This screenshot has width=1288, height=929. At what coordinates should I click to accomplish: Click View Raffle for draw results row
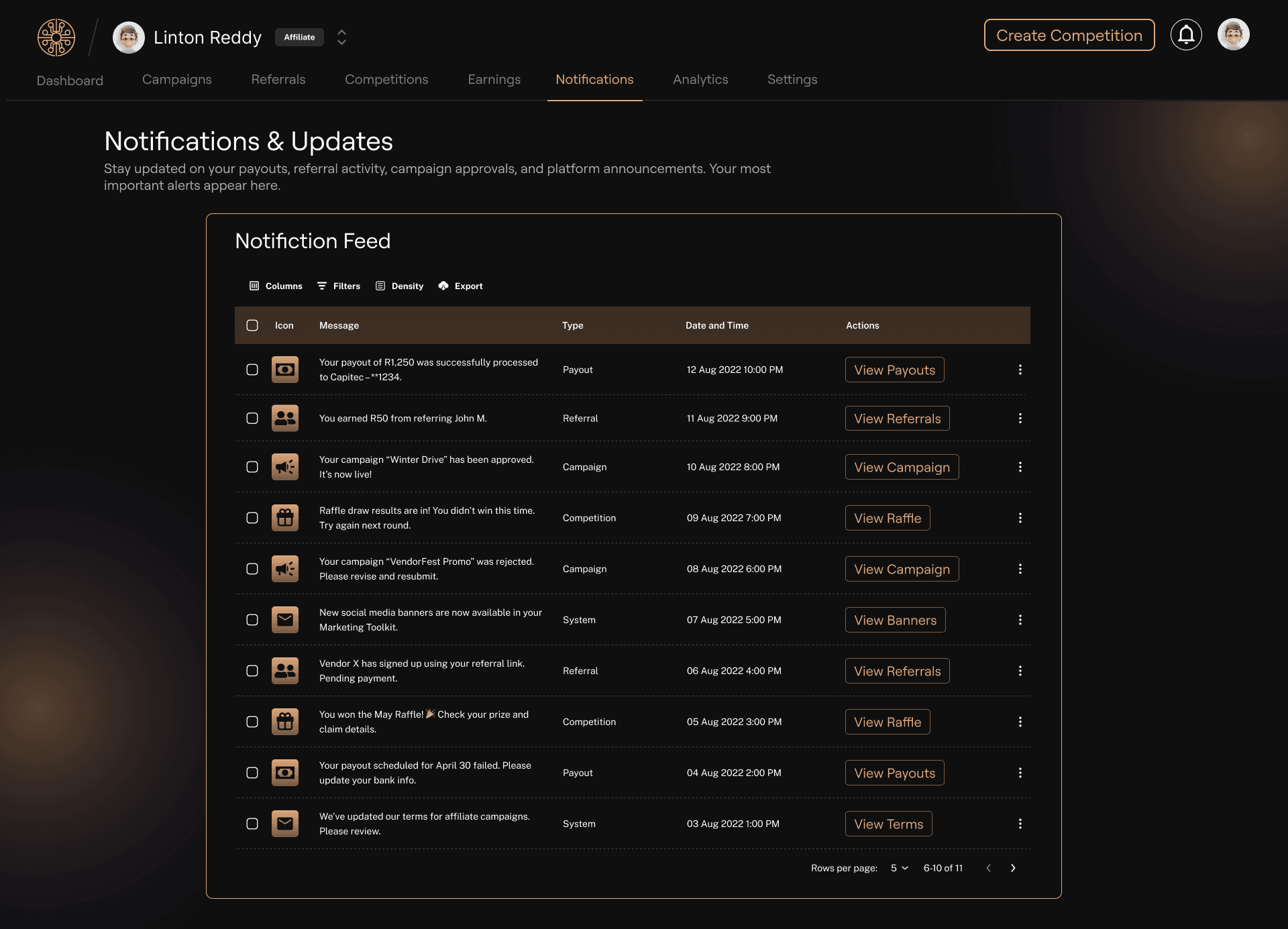pos(888,518)
